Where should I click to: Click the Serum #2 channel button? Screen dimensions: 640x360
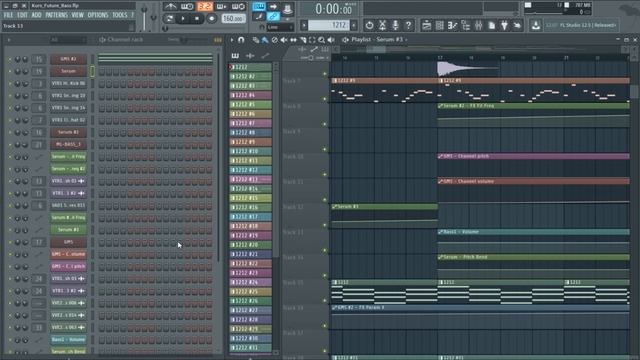68,132
